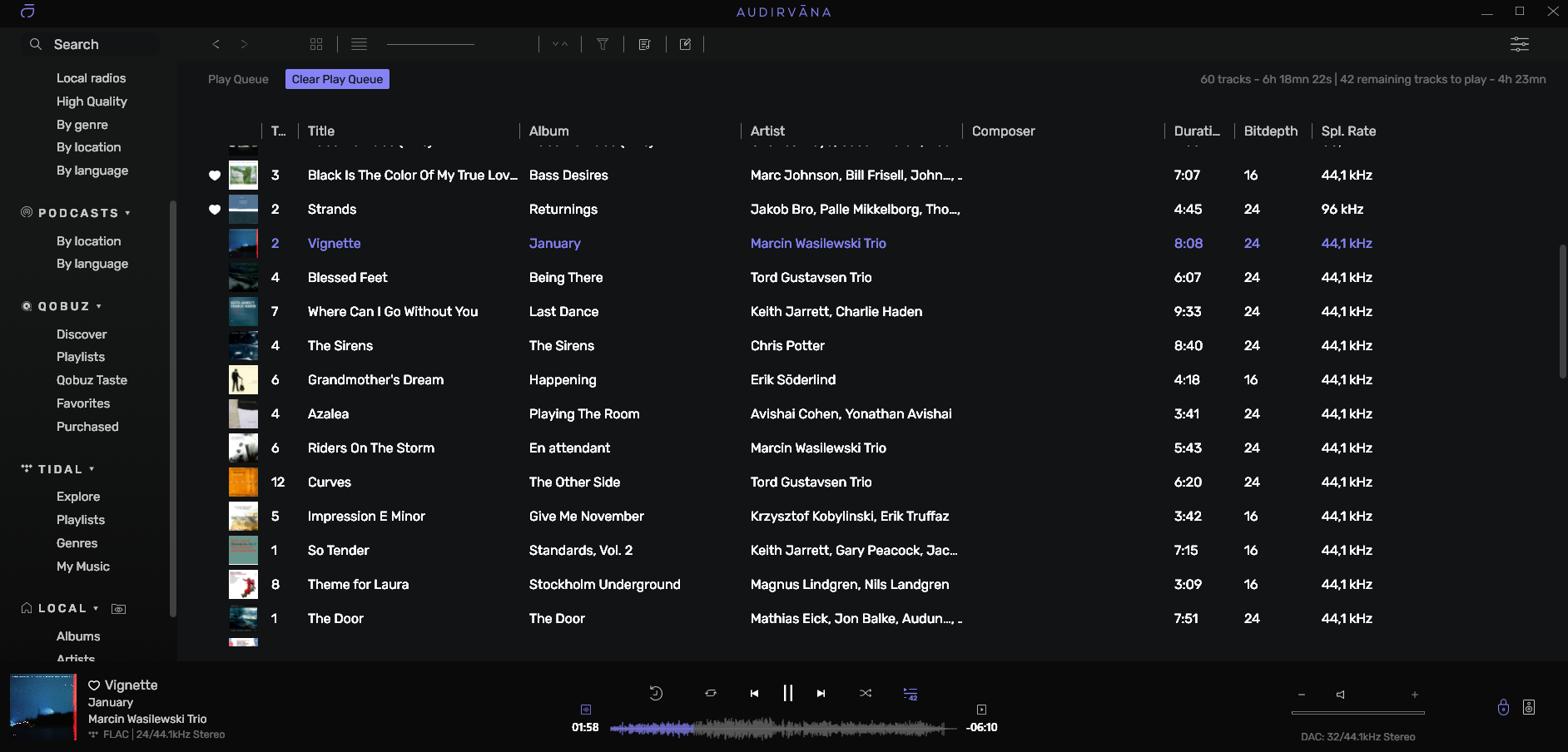This screenshot has height=752, width=1568.
Task: Favorite Vignette with the heart in player bar
Action: click(x=94, y=685)
